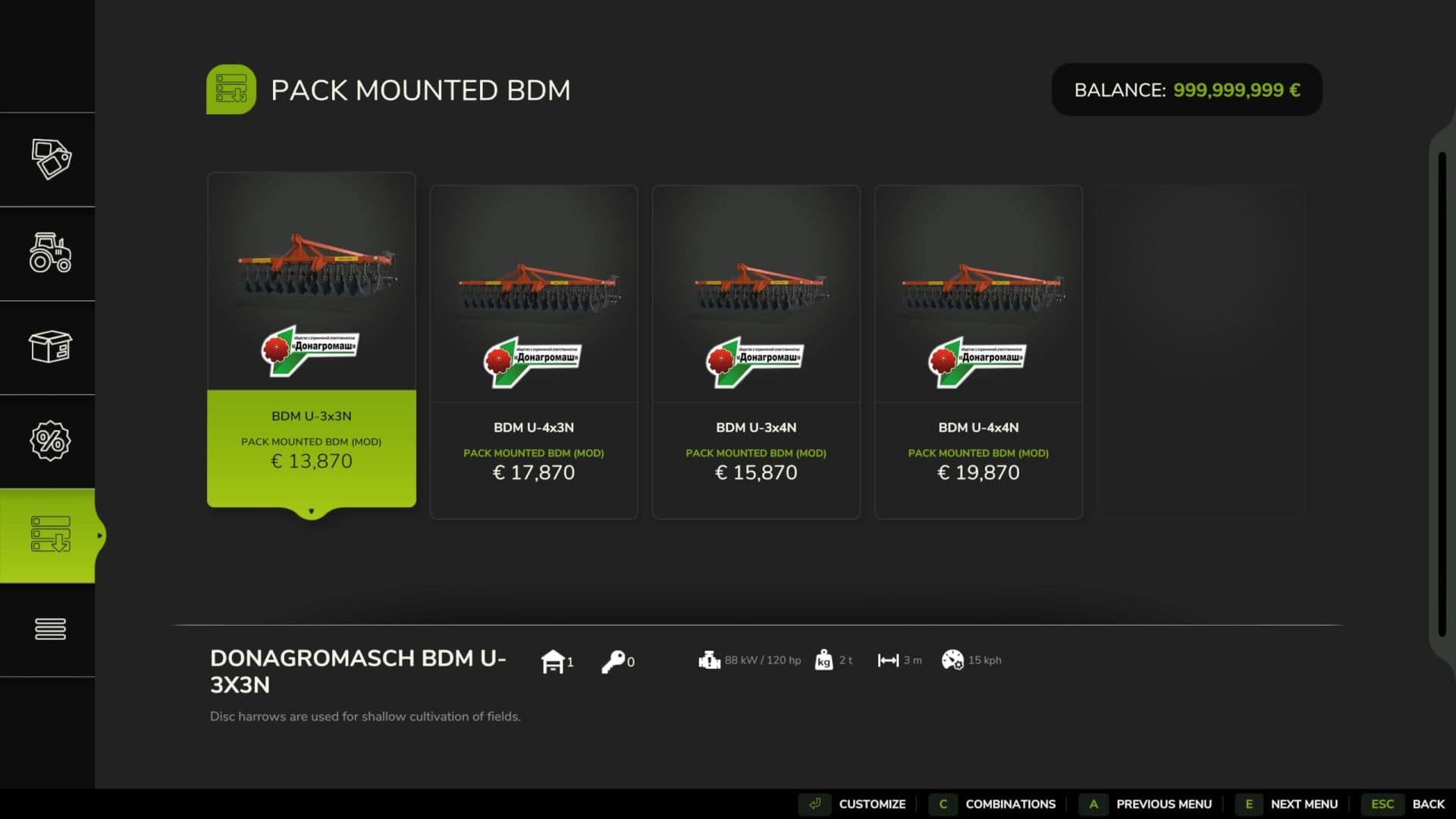Open the price tags sales category

pyautogui.click(x=50, y=159)
